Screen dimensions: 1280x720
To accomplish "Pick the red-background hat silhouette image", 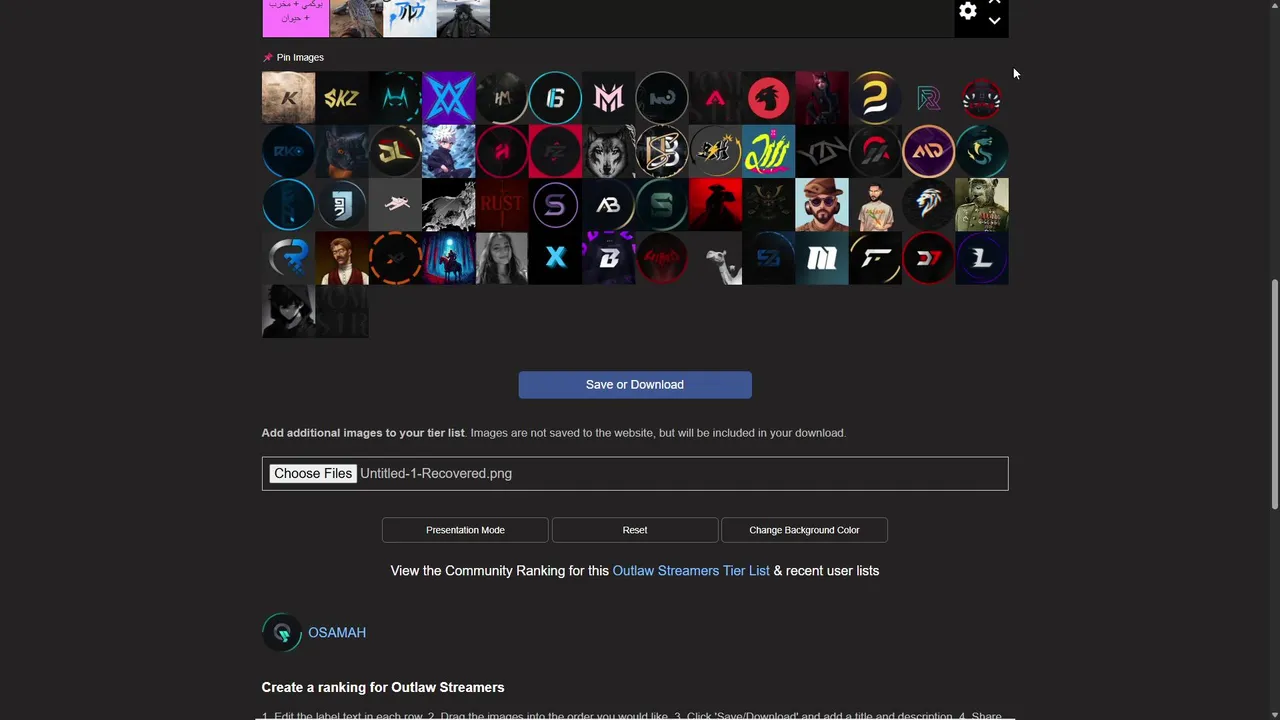I will 715,204.
